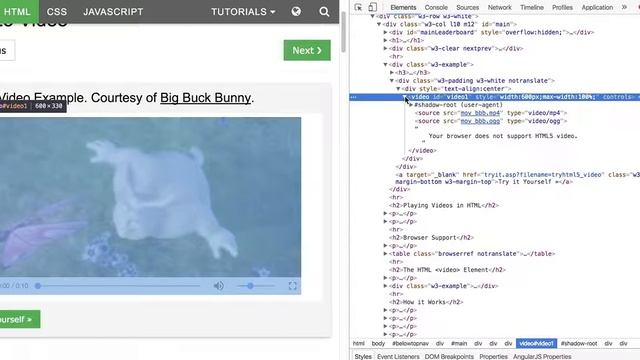The width and height of the screenshot is (640, 360).
Task: Select #main in the breadcrumb bar
Action: click(459, 344)
